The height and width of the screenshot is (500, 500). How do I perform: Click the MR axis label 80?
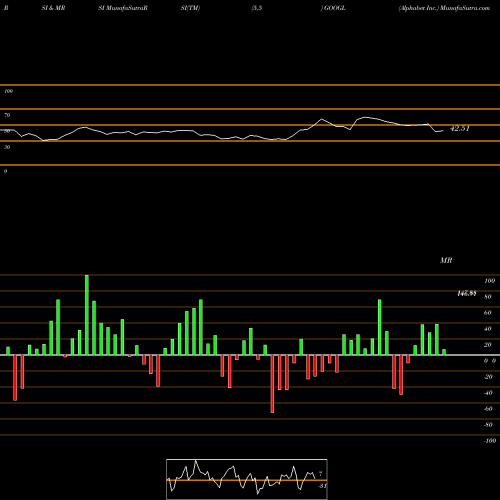(x=487, y=297)
